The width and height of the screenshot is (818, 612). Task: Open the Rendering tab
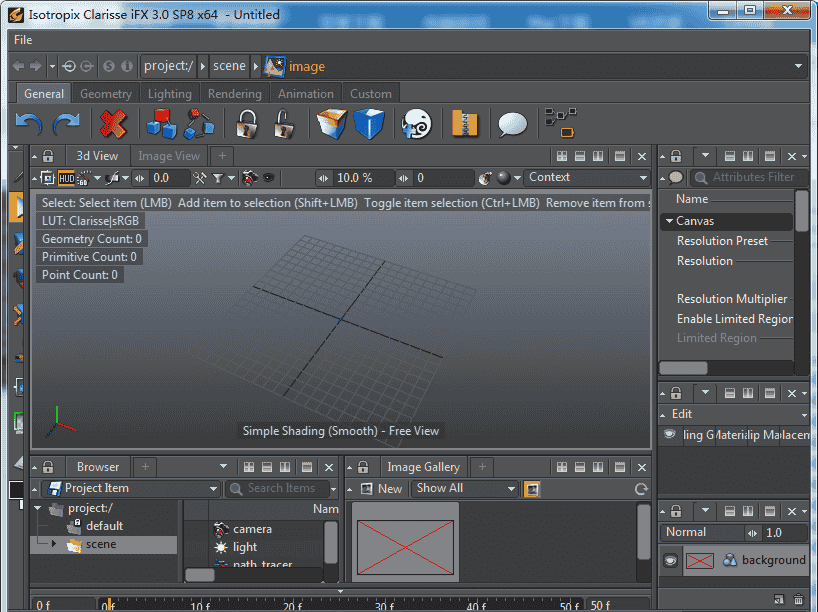234,93
